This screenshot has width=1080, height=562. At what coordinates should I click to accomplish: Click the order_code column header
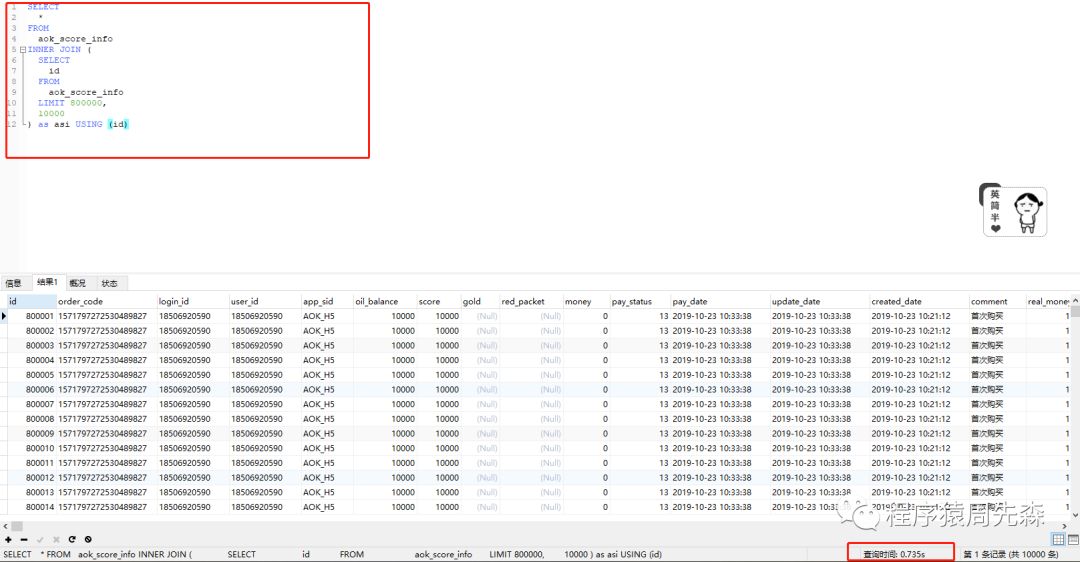tap(107, 301)
